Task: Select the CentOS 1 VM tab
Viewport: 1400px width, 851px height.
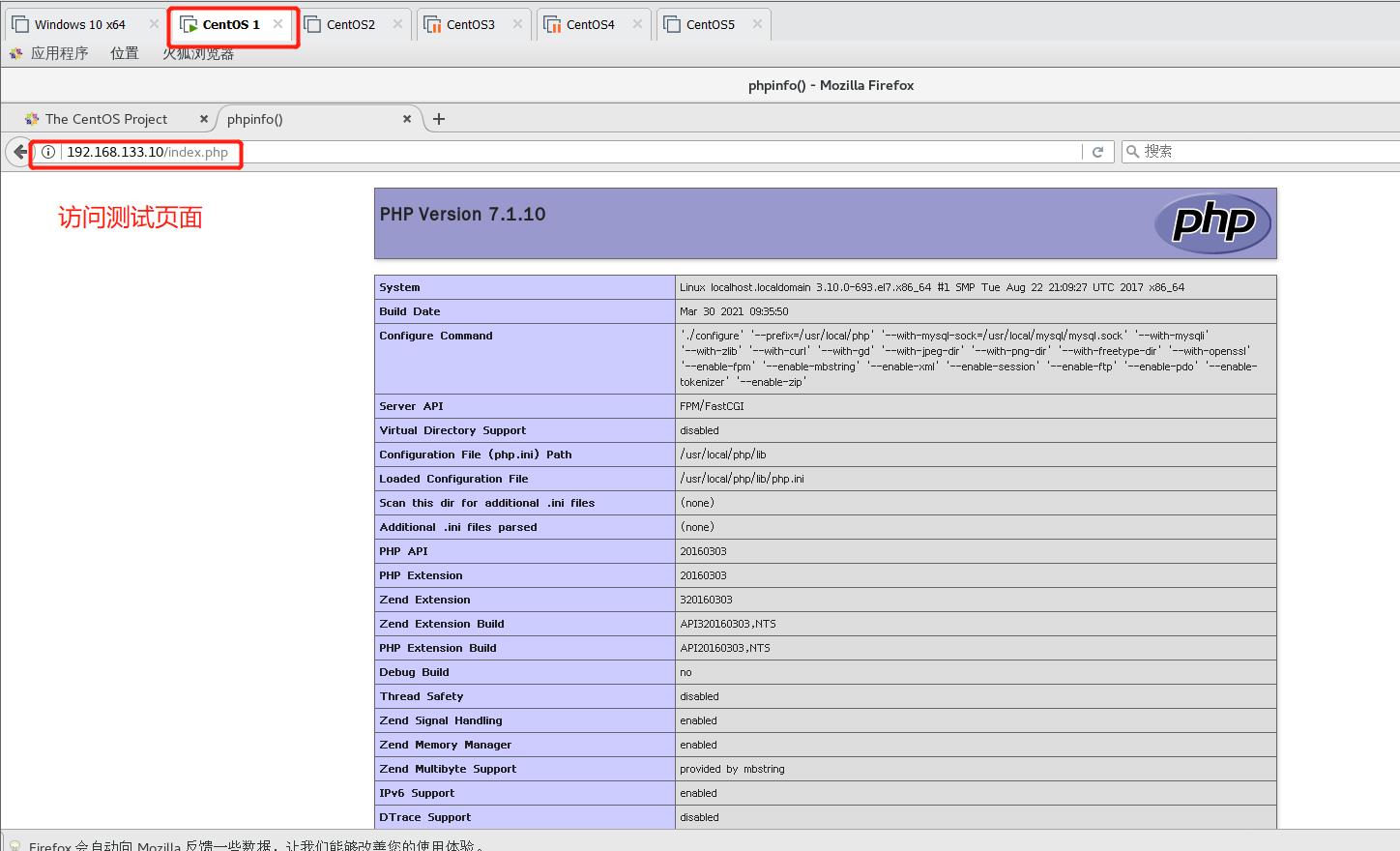Action: click(x=231, y=24)
